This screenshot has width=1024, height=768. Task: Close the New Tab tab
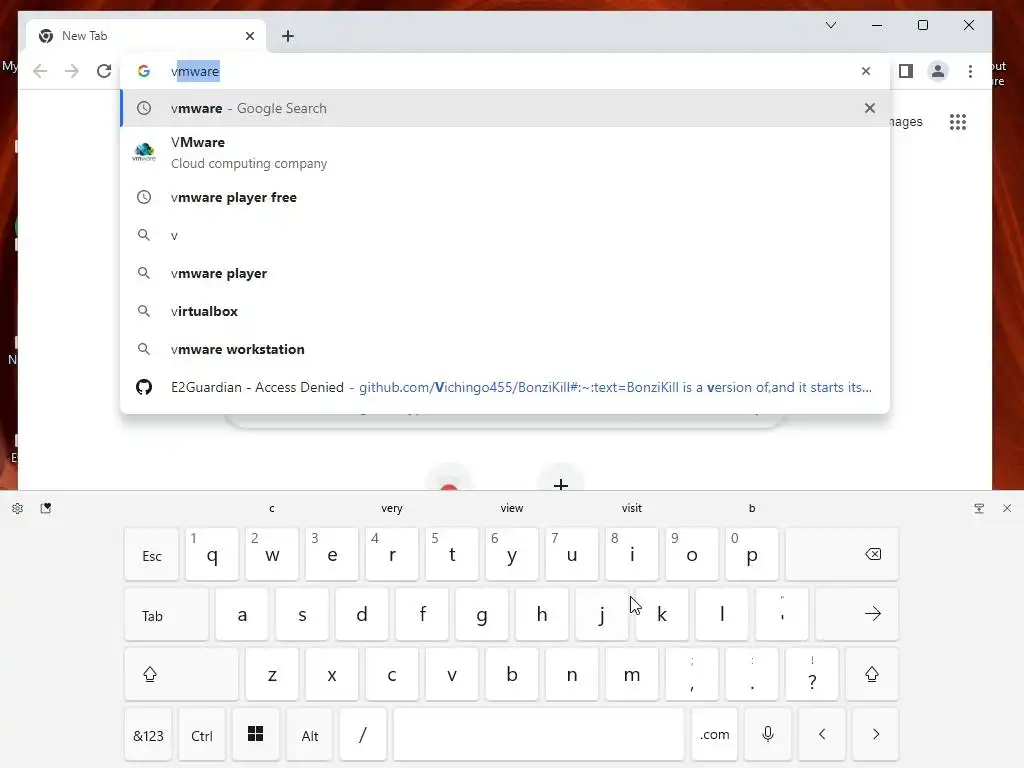coord(249,36)
